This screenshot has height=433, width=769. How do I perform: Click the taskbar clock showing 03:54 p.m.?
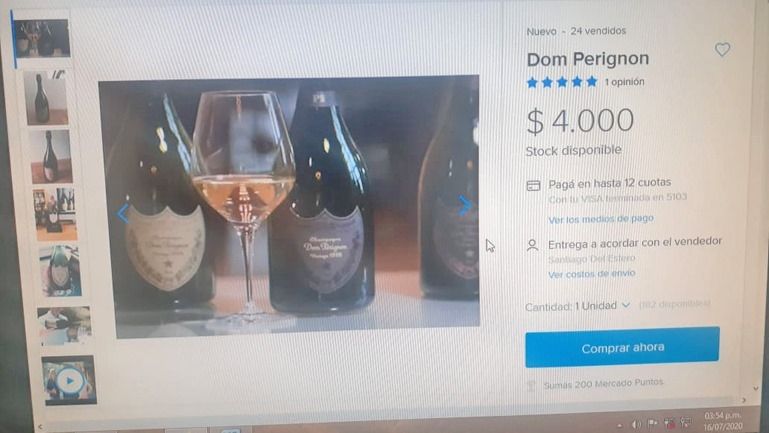724,420
